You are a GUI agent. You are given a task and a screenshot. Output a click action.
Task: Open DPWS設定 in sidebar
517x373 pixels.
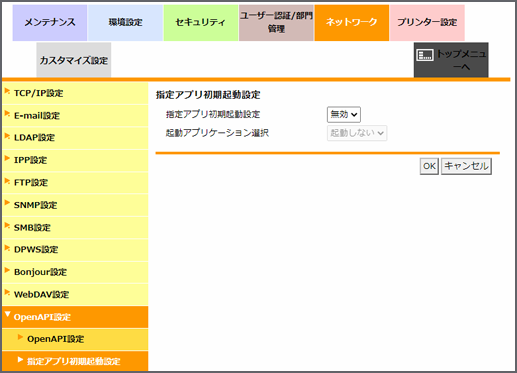click(x=75, y=250)
